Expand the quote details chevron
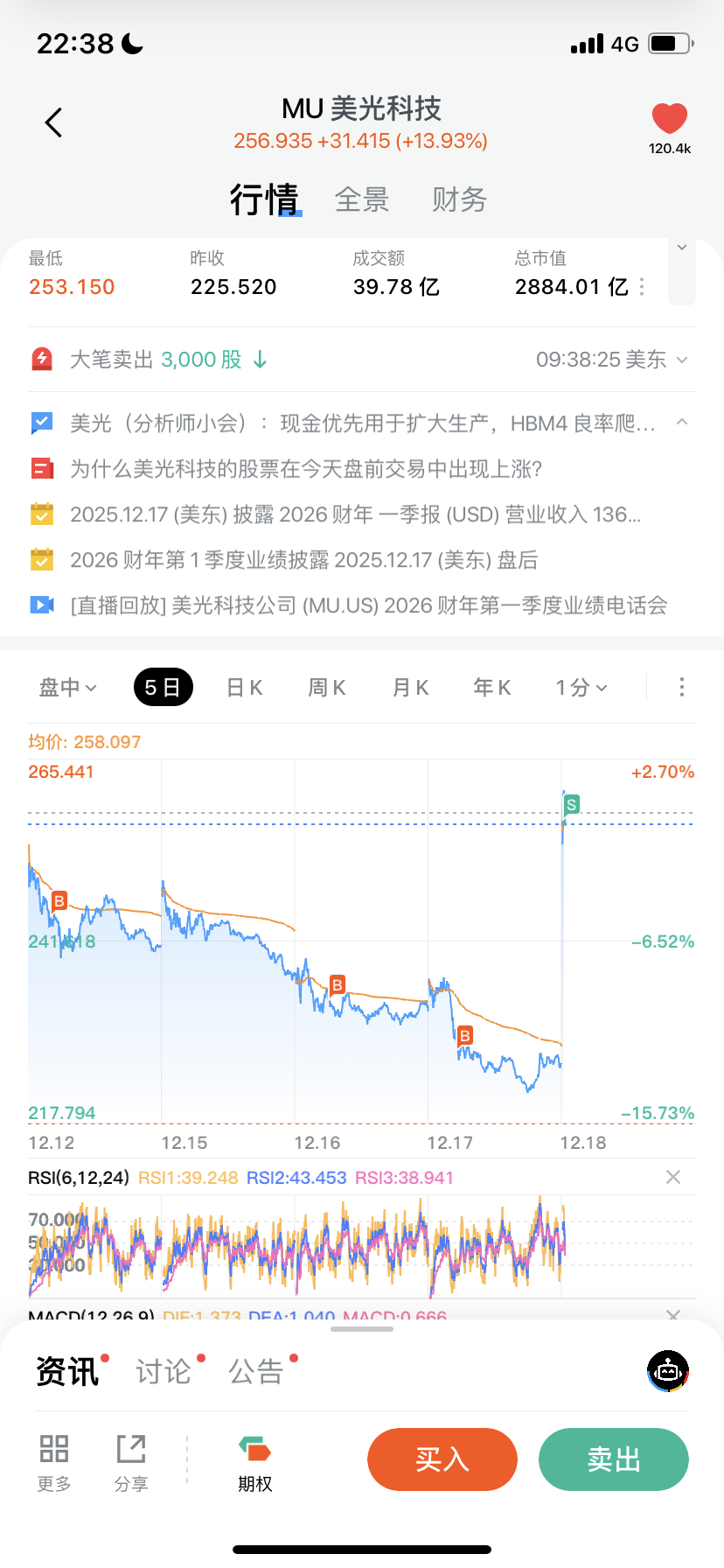Image resolution: width=724 pixels, height=1568 pixels. tap(682, 248)
